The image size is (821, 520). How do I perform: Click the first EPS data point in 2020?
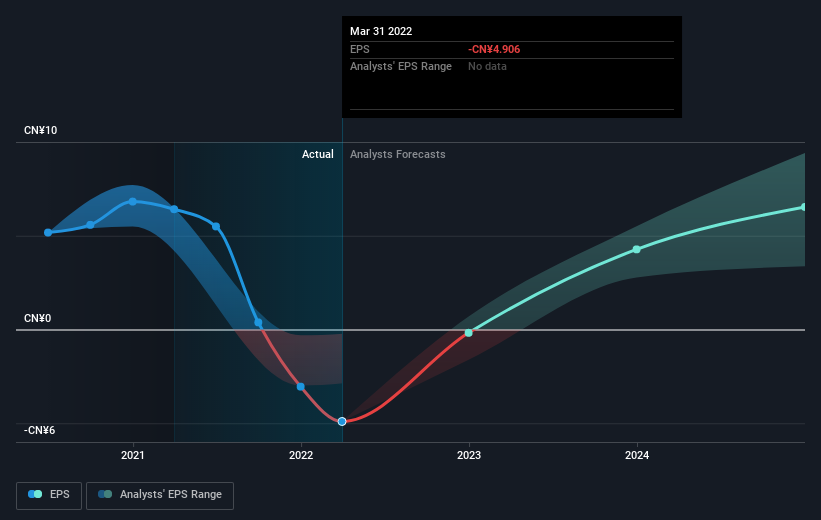[48, 233]
